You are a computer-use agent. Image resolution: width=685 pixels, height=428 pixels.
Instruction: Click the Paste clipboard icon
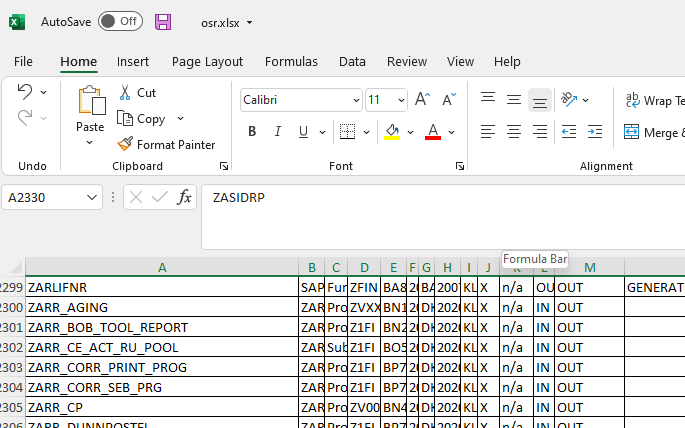tap(91, 100)
